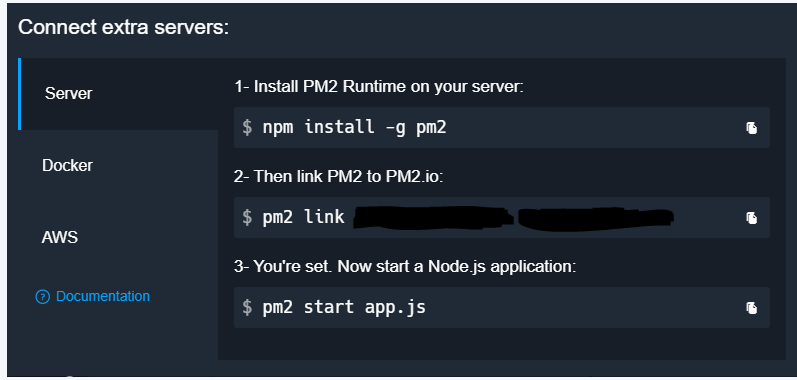797x380 pixels.
Task: Click the dollar prompt before pm2 link
Action: click(x=247, y=217)
